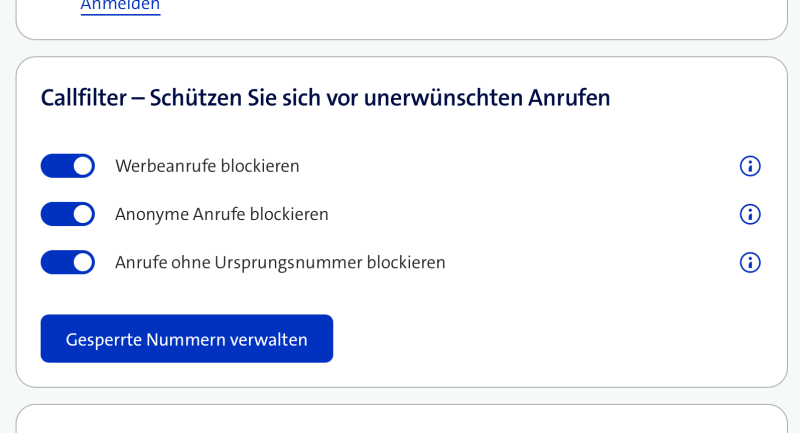
Task: Click the info icon beside the advertising-call toggle
Action: point(750,166)
